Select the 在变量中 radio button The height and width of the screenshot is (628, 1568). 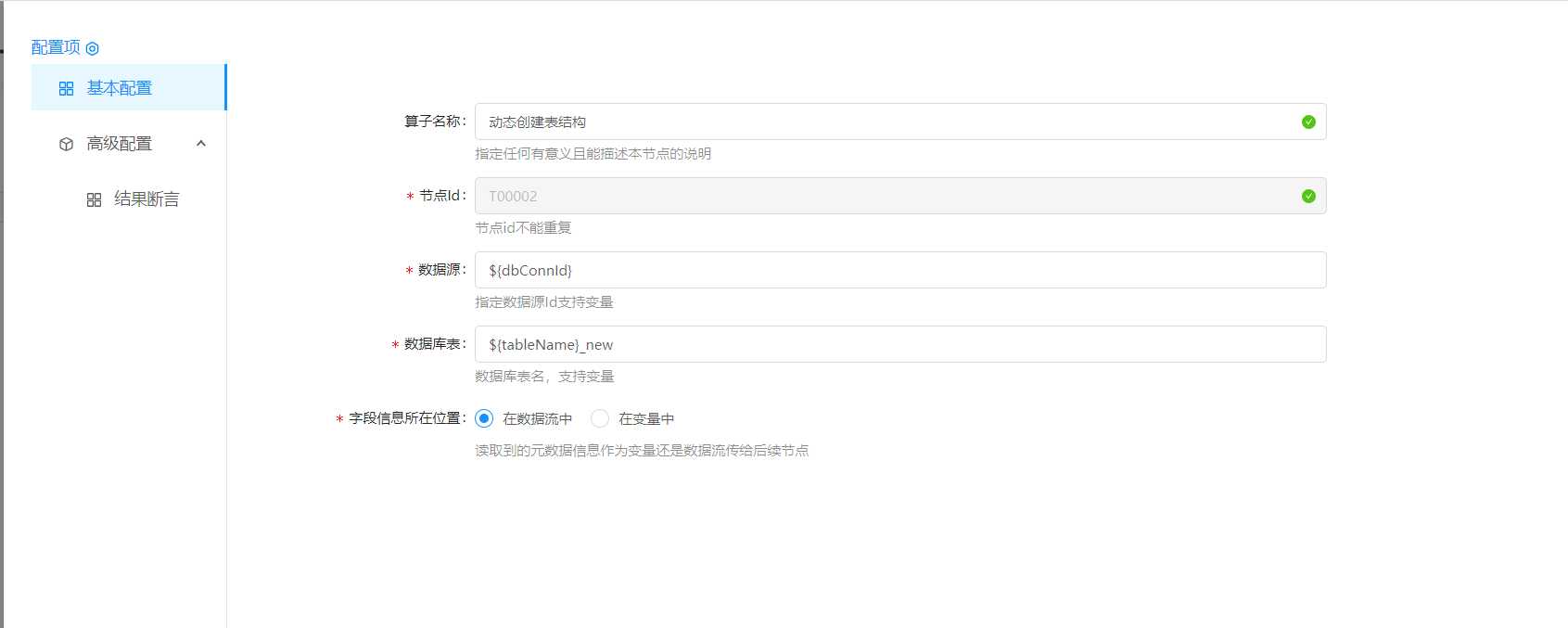pyautogui.click(x=600, y=418)
